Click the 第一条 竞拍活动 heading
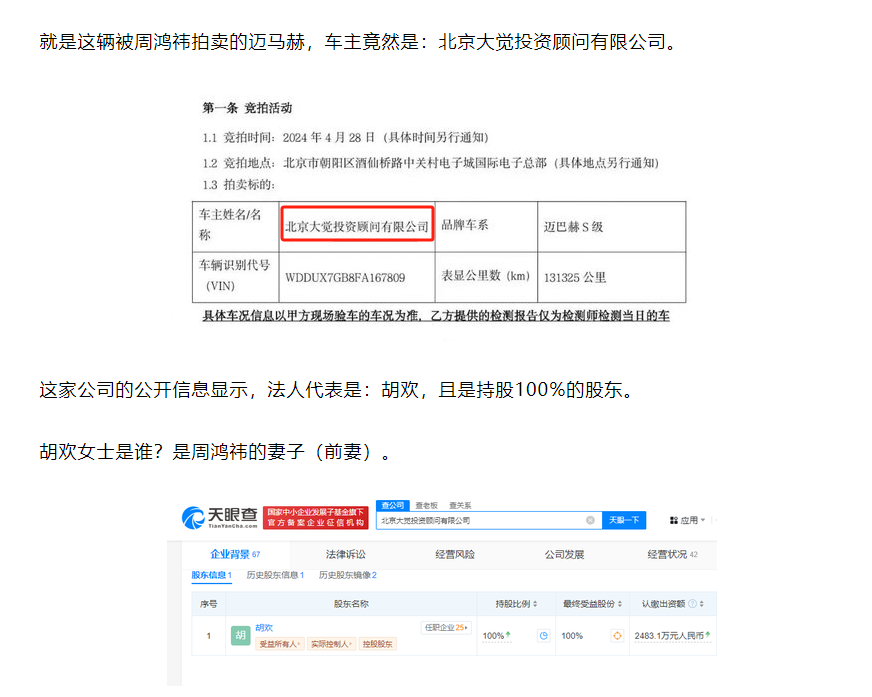 click(x=247, y=108)
